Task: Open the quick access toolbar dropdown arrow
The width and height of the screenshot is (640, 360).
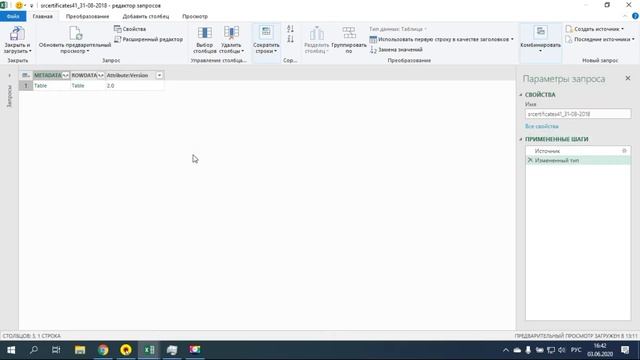Action: click(31, 6)
